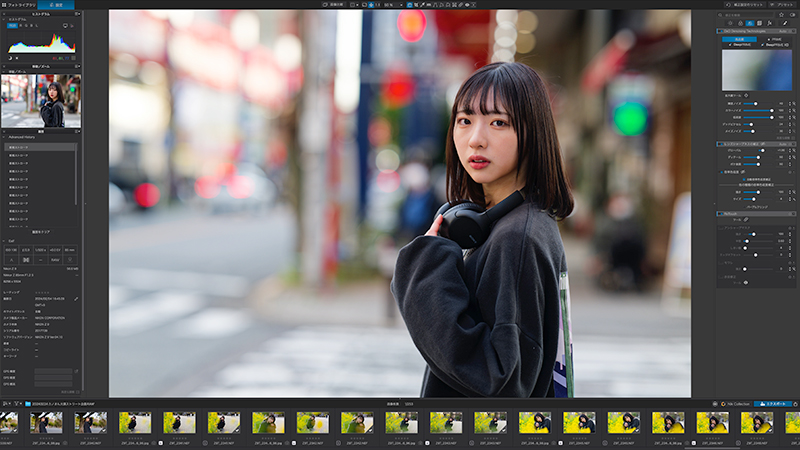The width and height of the screenshot is (800, 450).
Task: Click the blue エクスポート export button
Action: [x=772, y=404]
